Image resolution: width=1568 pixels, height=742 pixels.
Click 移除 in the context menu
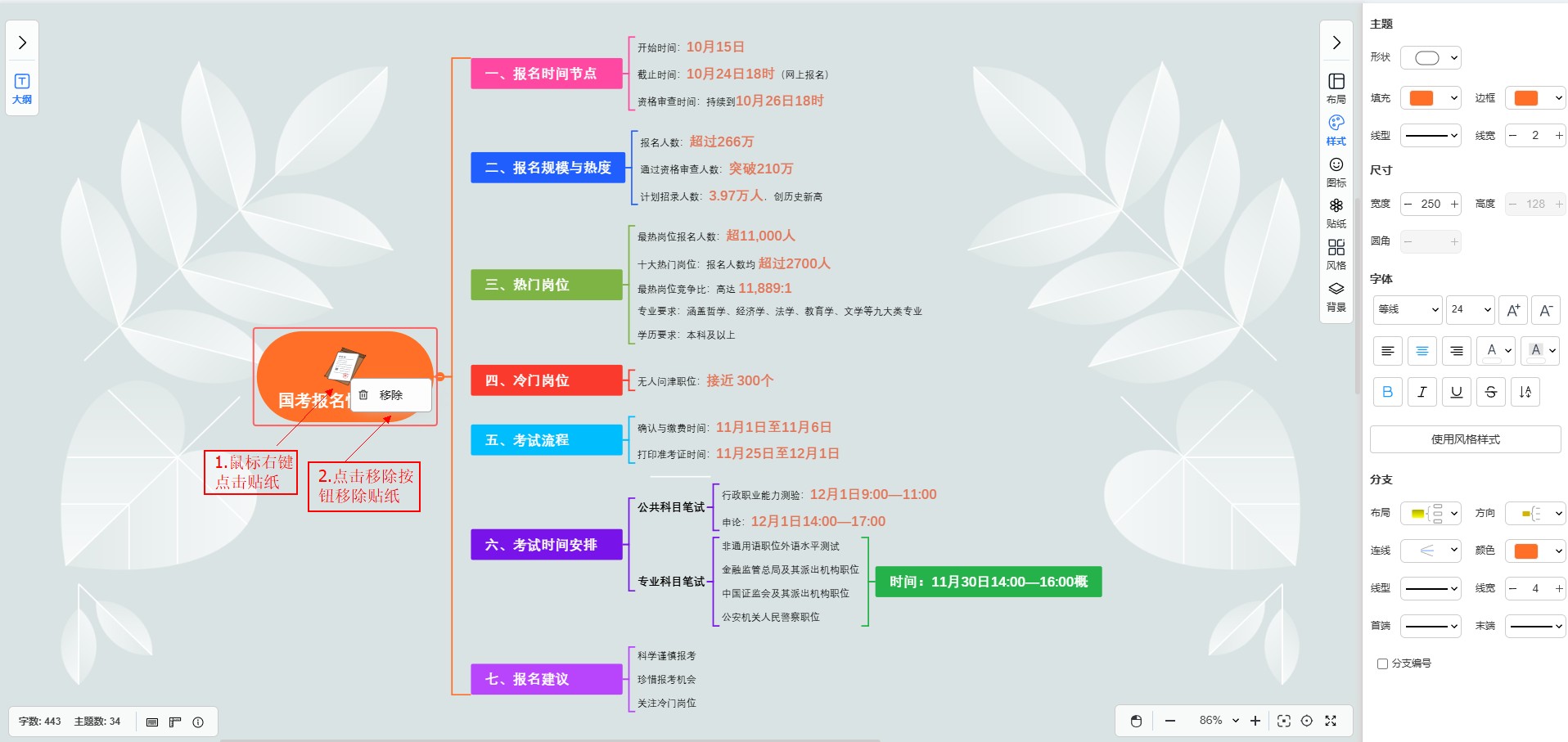[x=390, y=395]
